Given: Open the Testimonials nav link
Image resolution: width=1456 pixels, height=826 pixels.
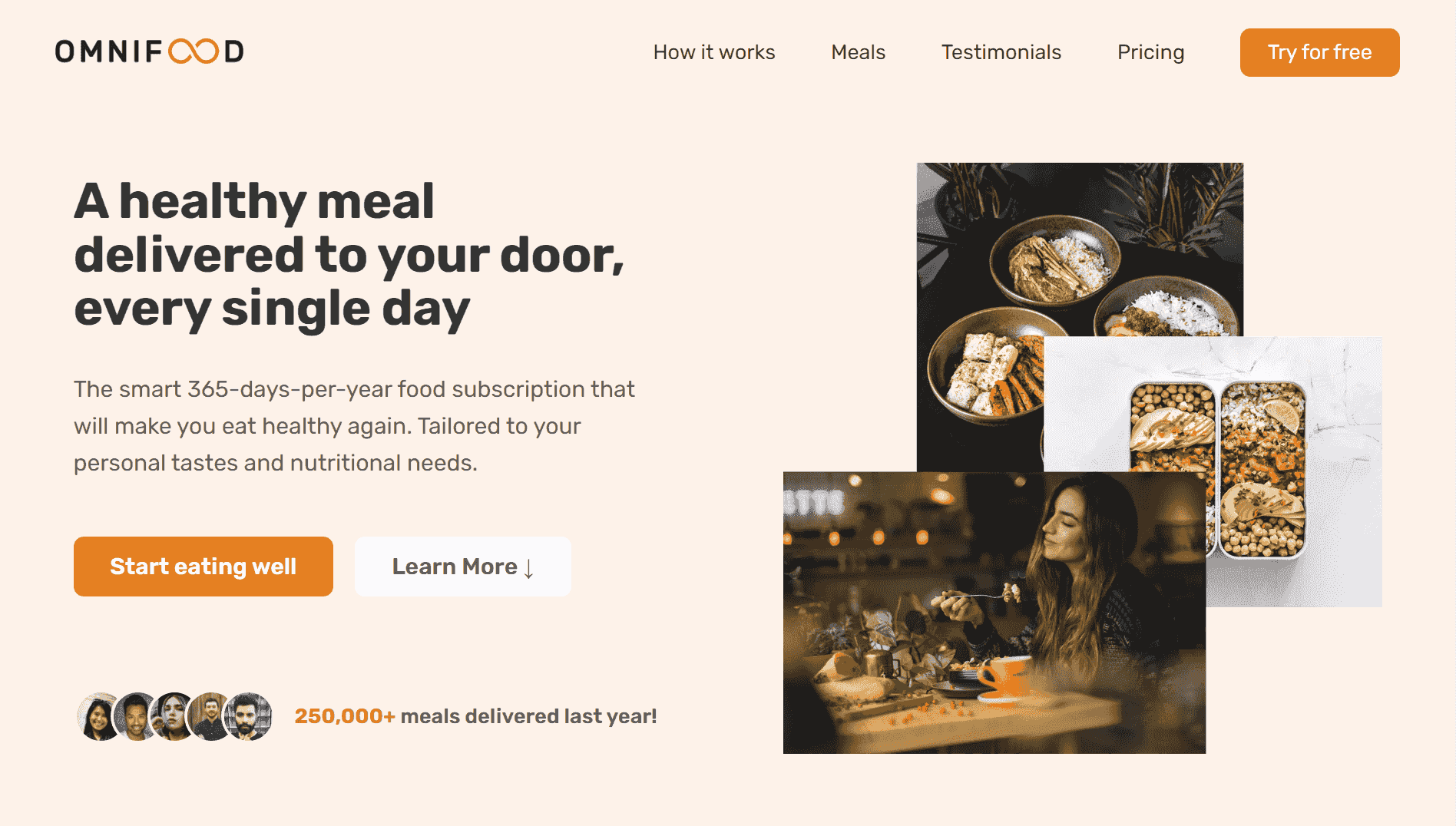Looking at the screenshot, I should click(x=1001, y=52).
